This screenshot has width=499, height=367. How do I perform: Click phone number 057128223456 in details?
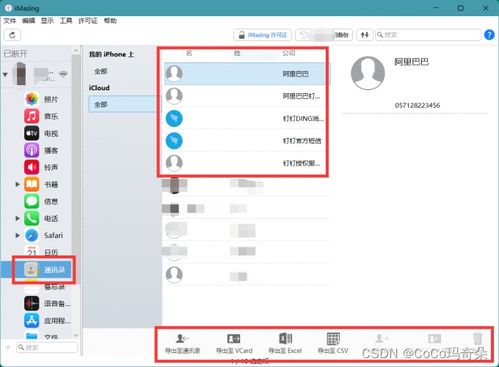click(417, 105)
